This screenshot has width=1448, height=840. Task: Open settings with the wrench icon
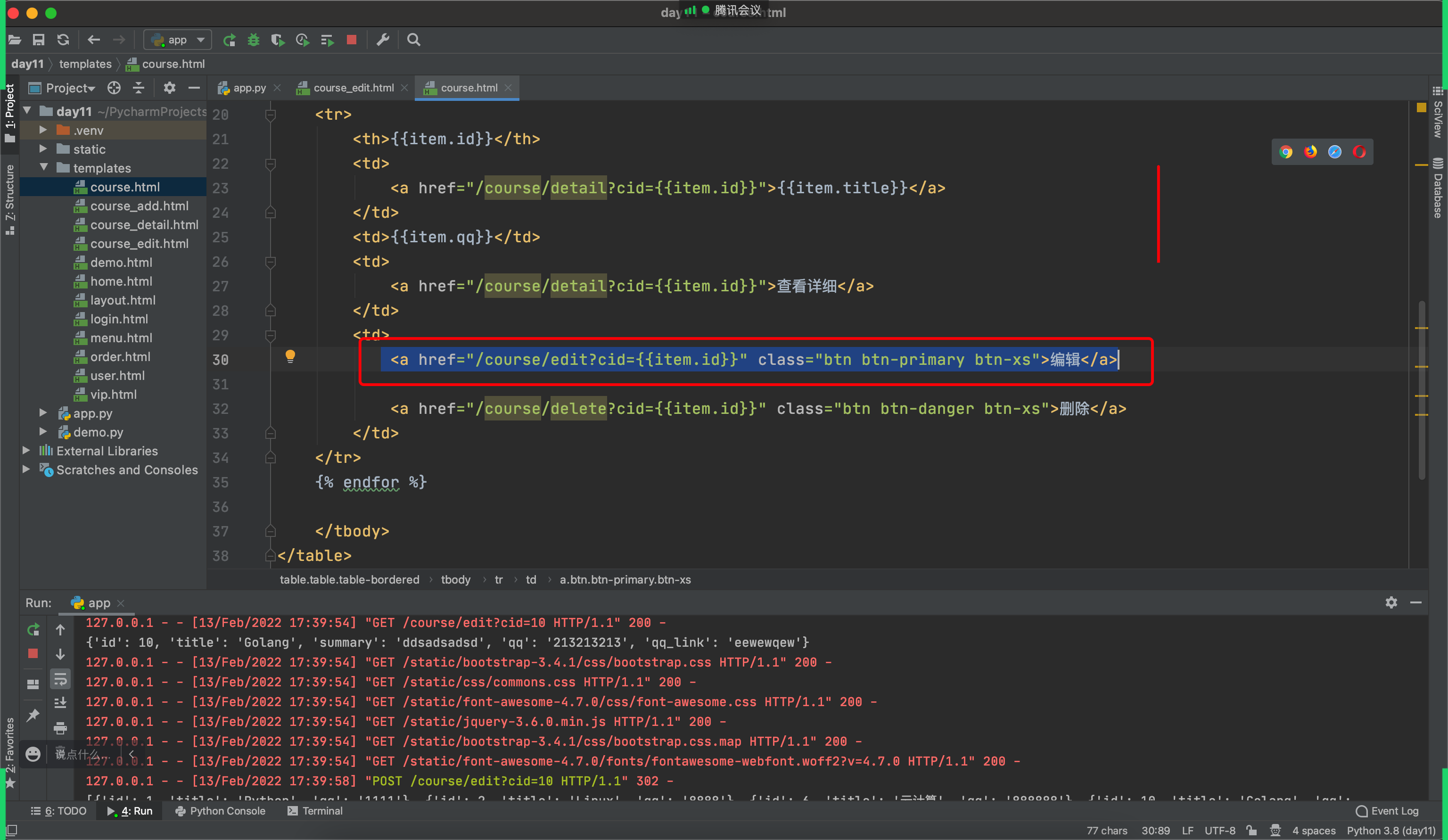click(383, 40)
